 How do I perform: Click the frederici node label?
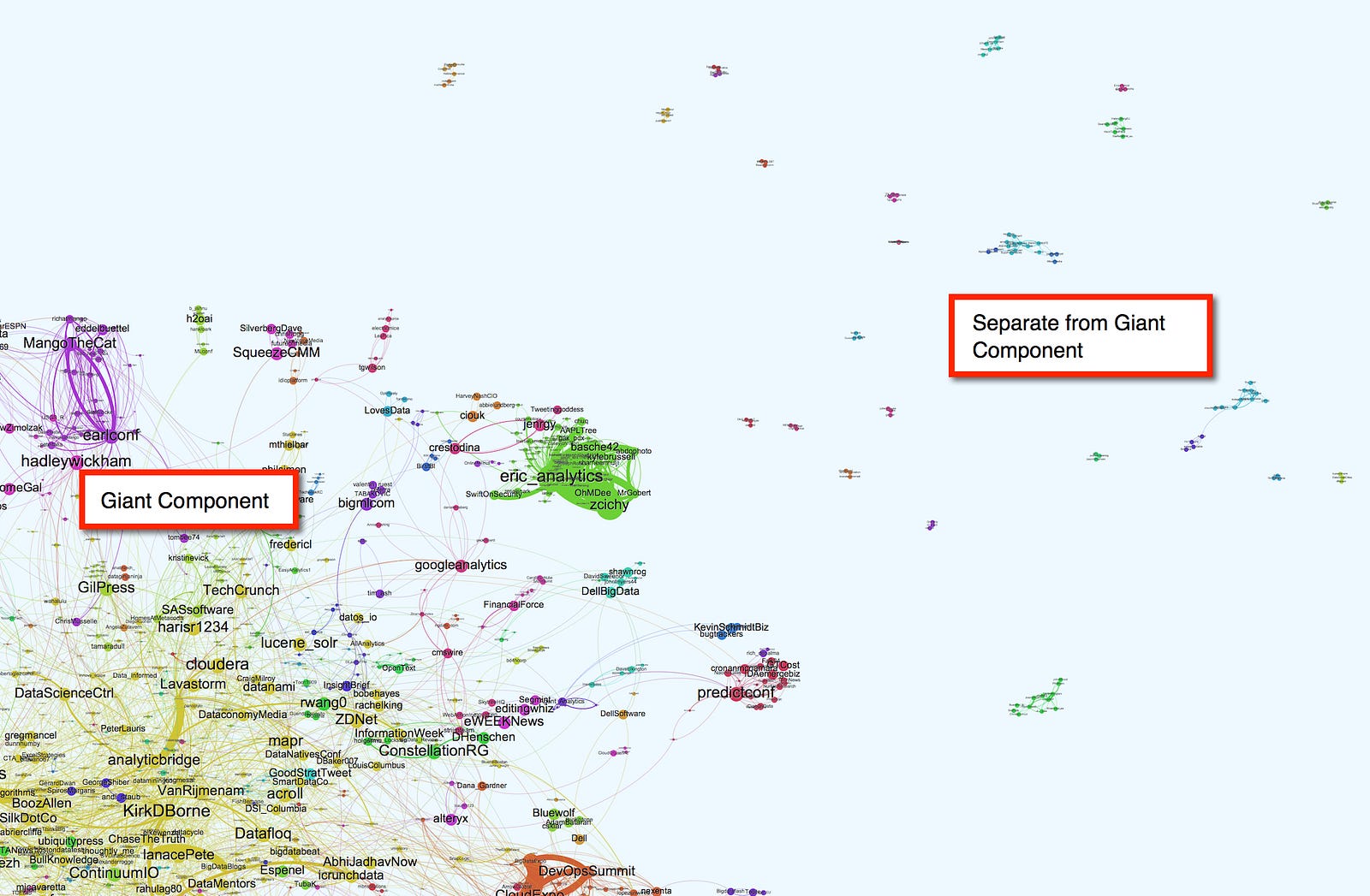(x=290, y=544)
